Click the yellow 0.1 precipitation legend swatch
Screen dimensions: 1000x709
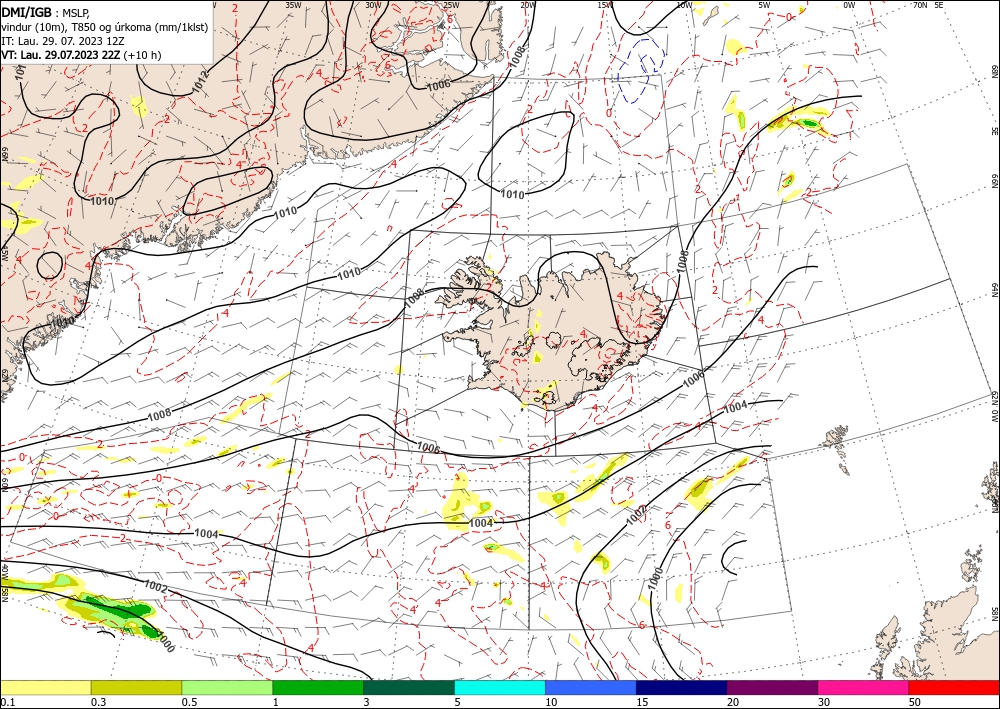click(x=45, y=687)
